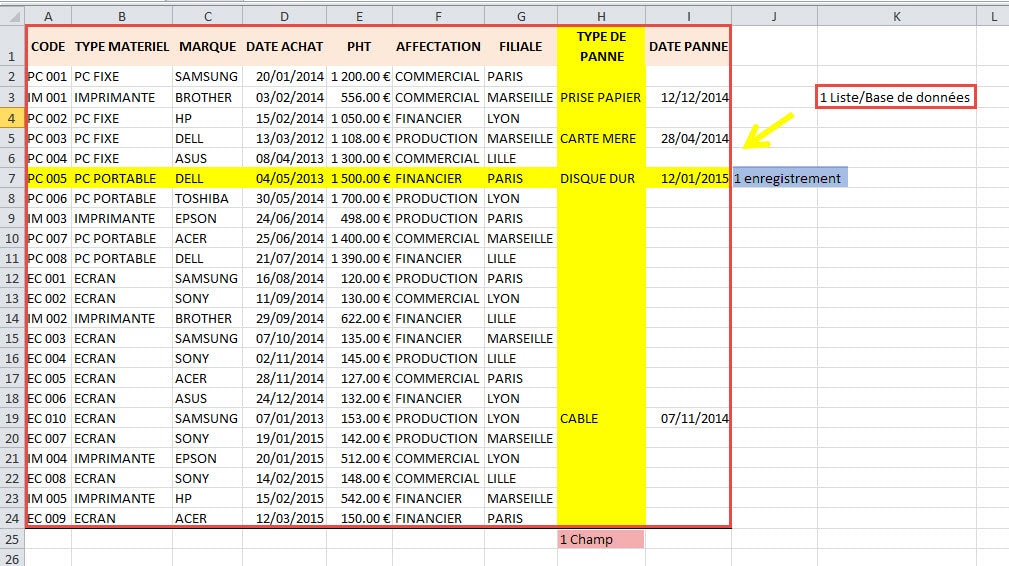Select the '1 enregistrement' cell
Image resolution: width=1009 pixels, height=566 pixels.
[790, 178]
